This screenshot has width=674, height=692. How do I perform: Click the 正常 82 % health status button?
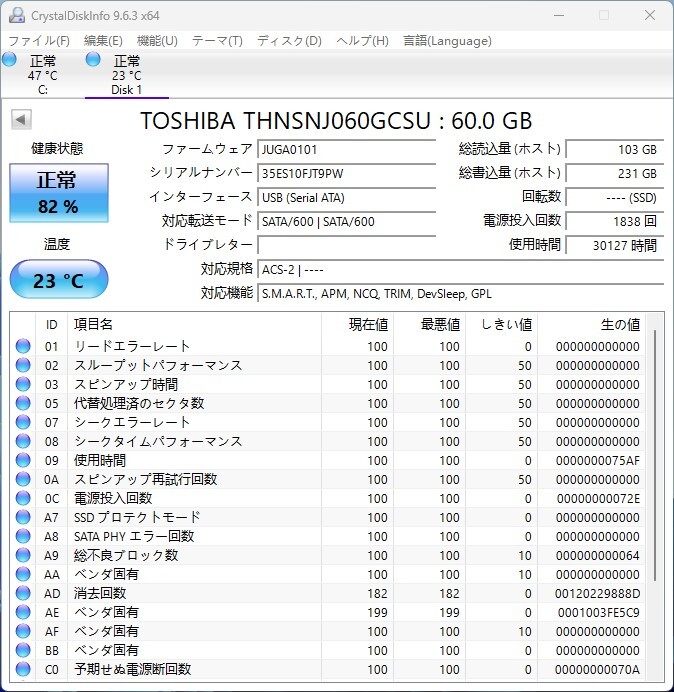point(57,193)
